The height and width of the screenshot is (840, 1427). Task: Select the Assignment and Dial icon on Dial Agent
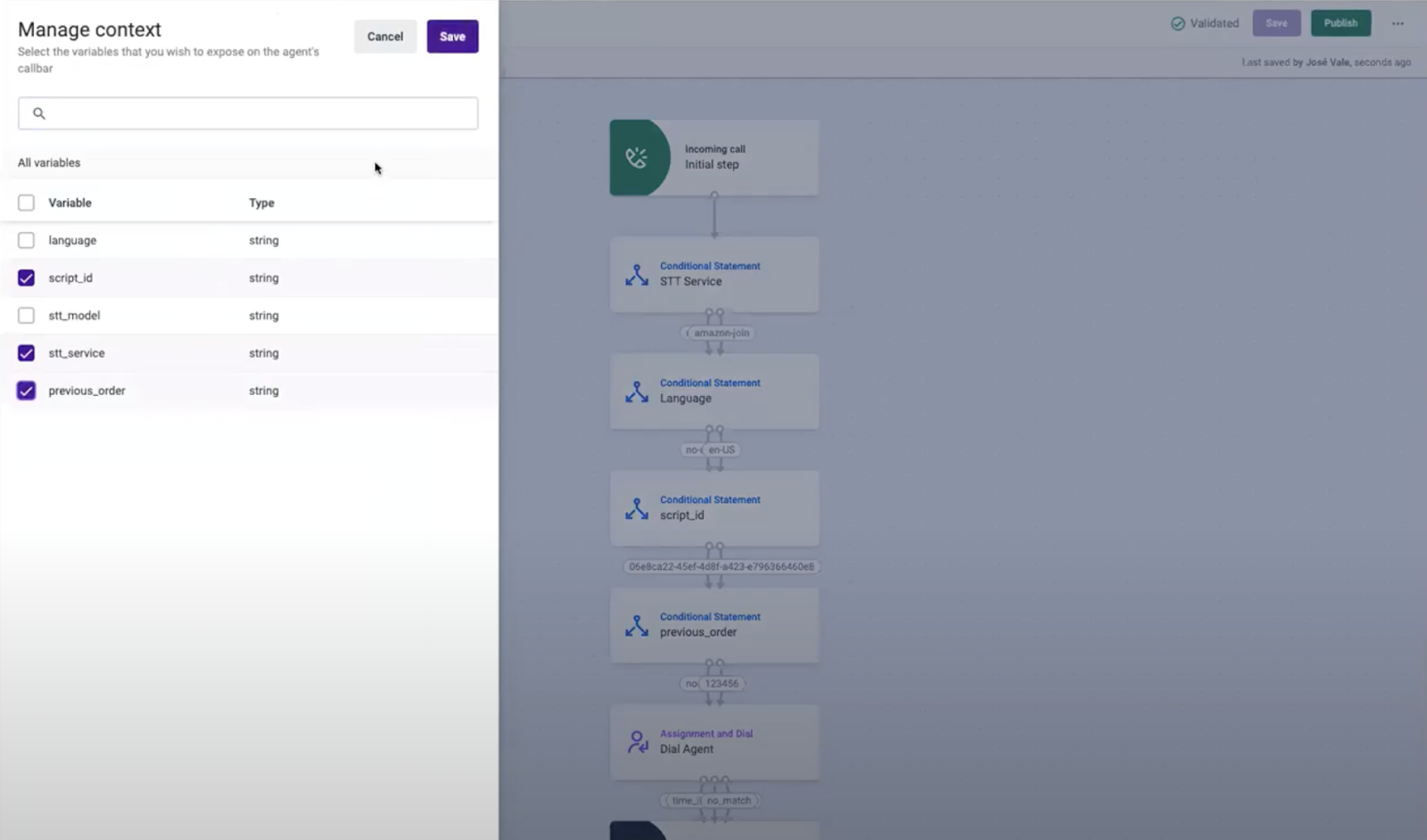[x=637, y=742]
